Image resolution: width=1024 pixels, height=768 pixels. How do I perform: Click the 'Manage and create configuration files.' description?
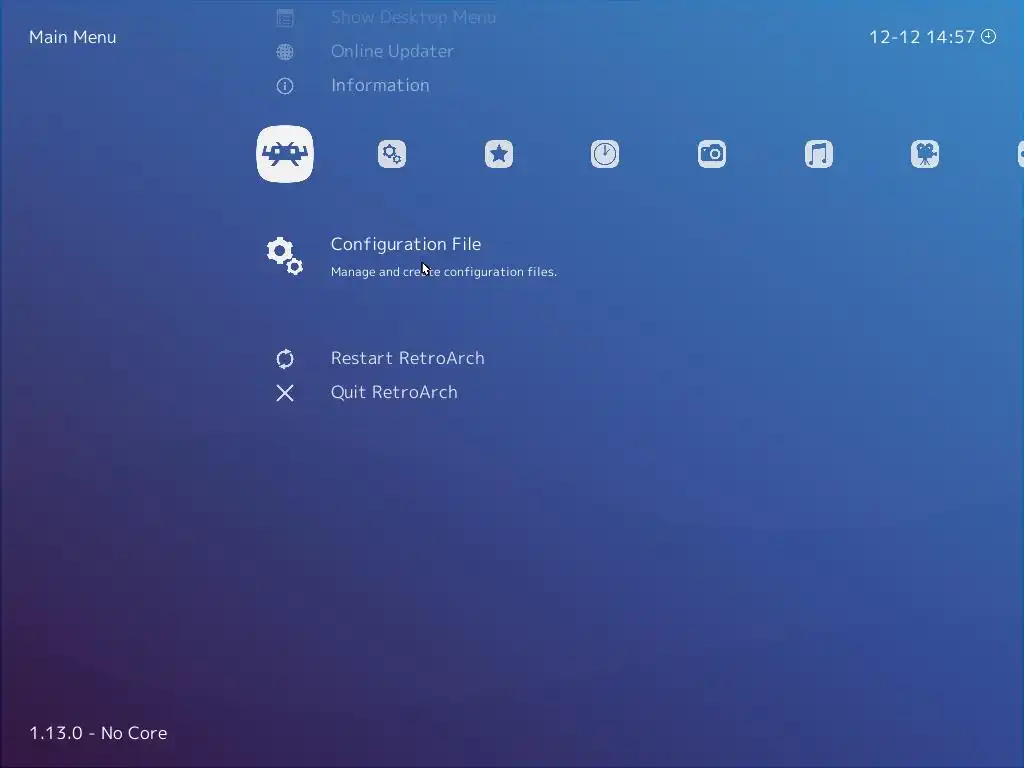pyautogui.click(x=443, y=272)
